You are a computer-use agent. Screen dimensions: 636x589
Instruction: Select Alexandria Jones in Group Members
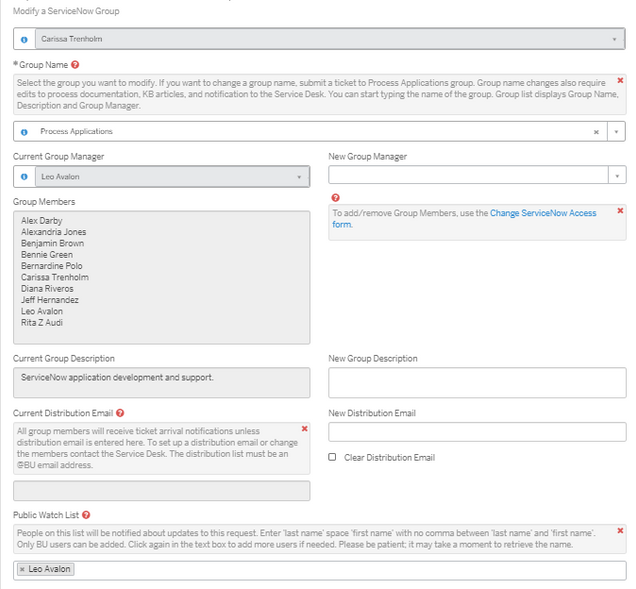coord(54,232)
